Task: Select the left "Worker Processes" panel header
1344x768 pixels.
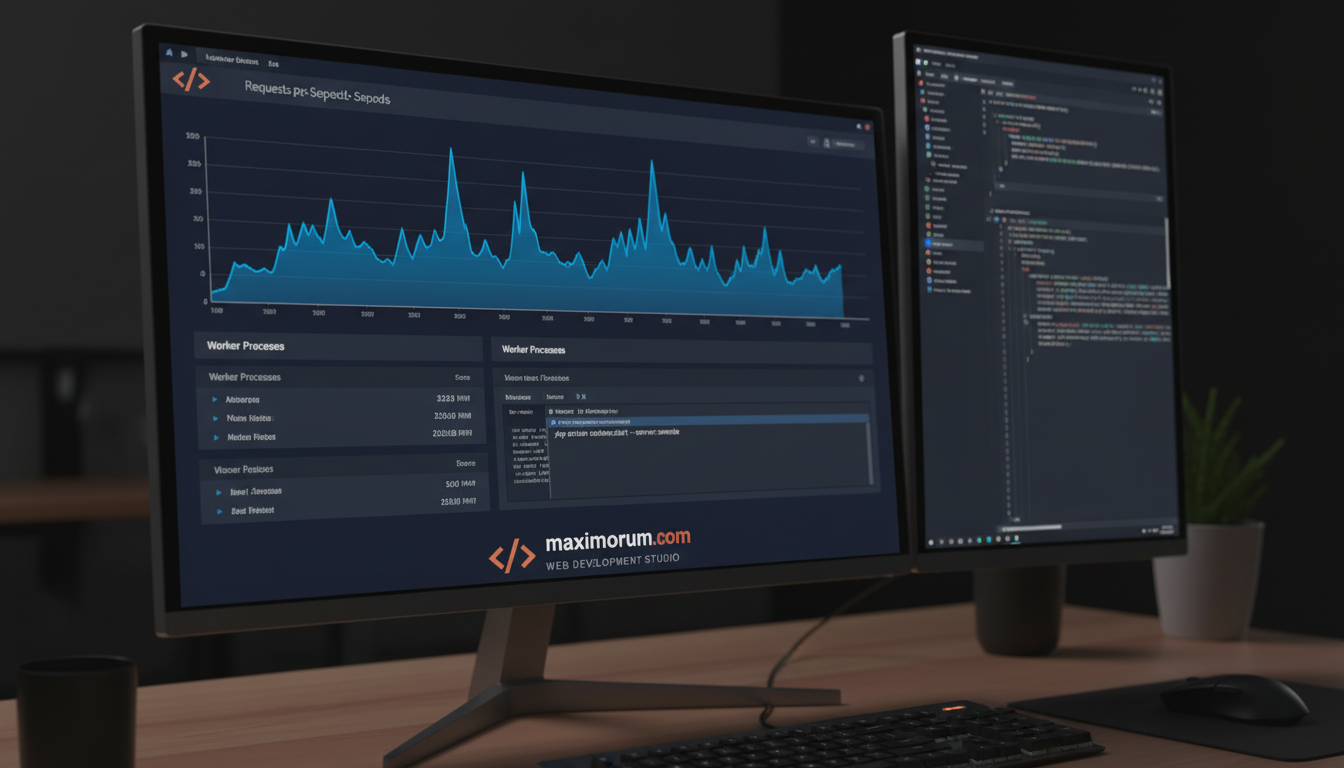Action: pyautogui.click(x=337, y=346)
